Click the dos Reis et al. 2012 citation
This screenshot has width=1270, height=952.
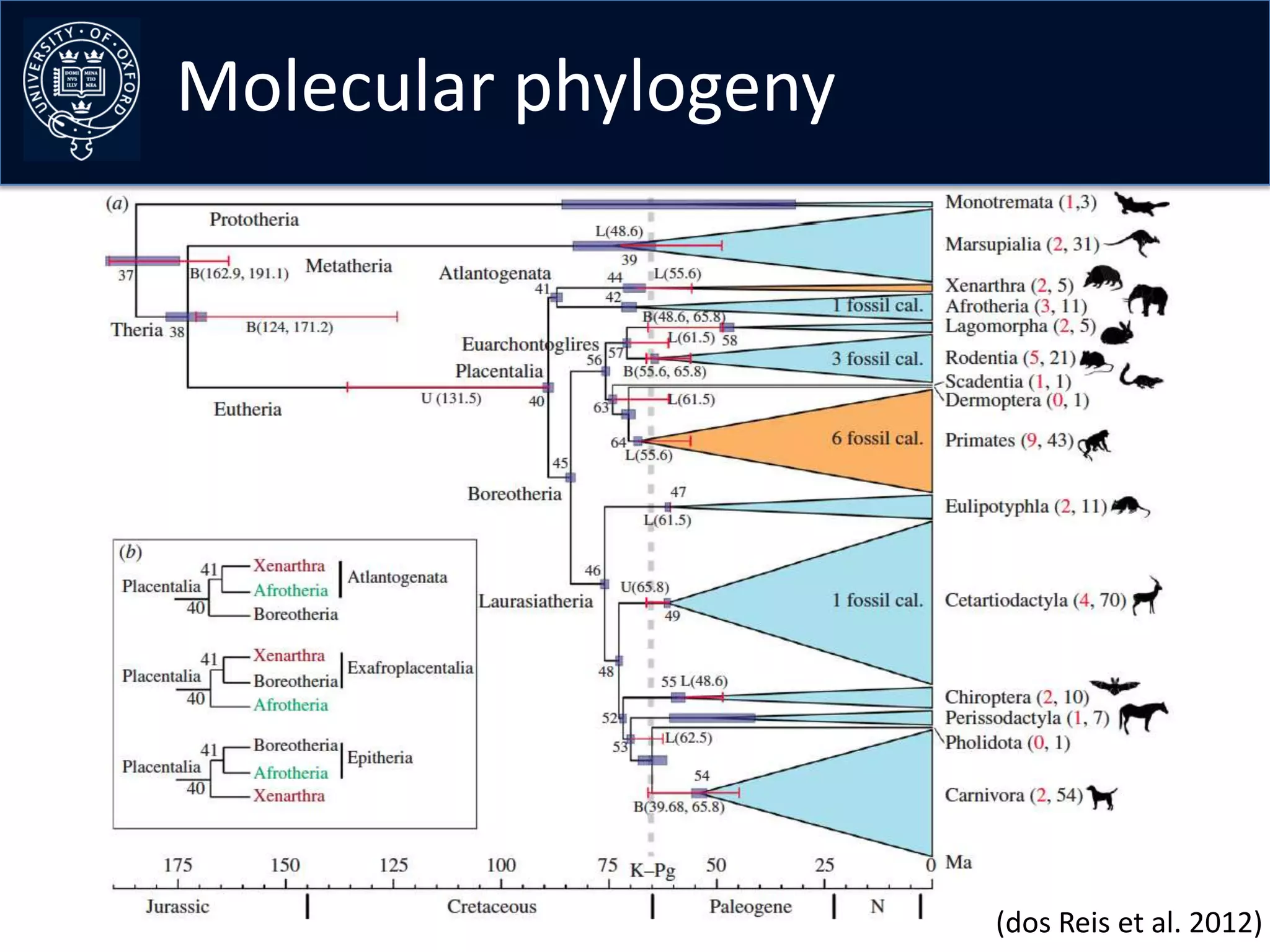[1128, 923]
